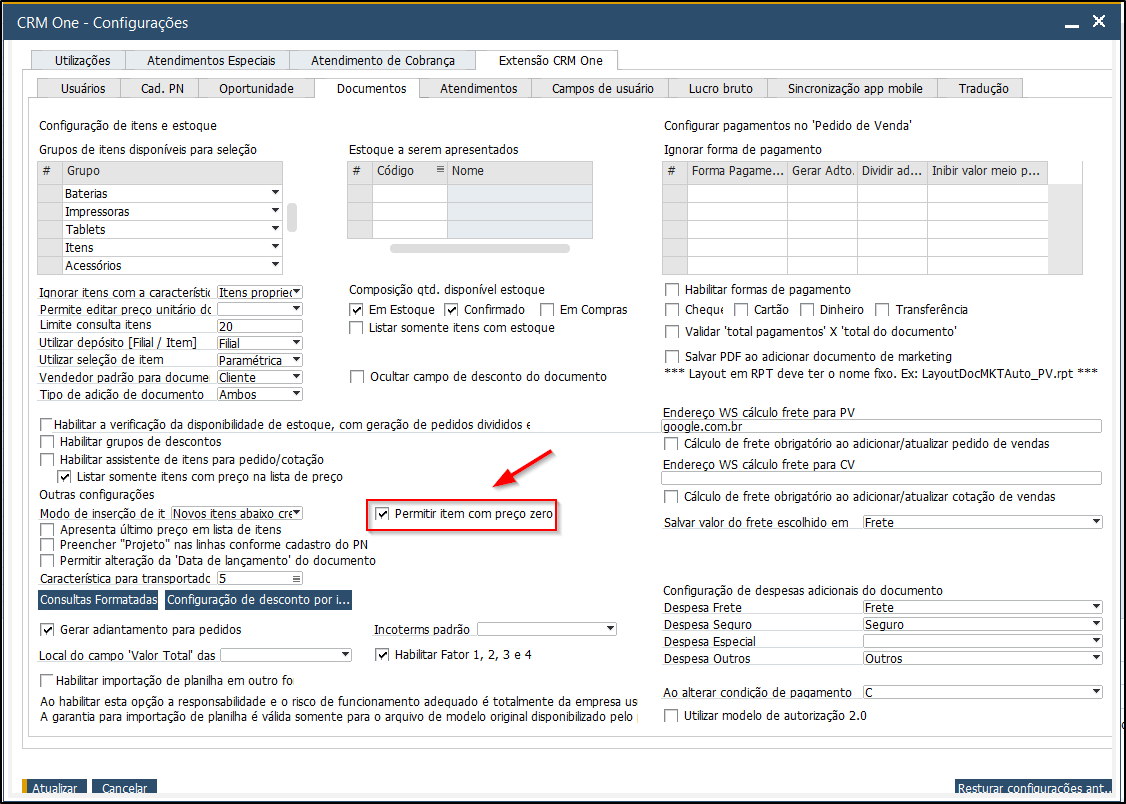Screen dimensions: 1126x804
Task: Click the Gerar Adto. column header
Action: [823, 171]
